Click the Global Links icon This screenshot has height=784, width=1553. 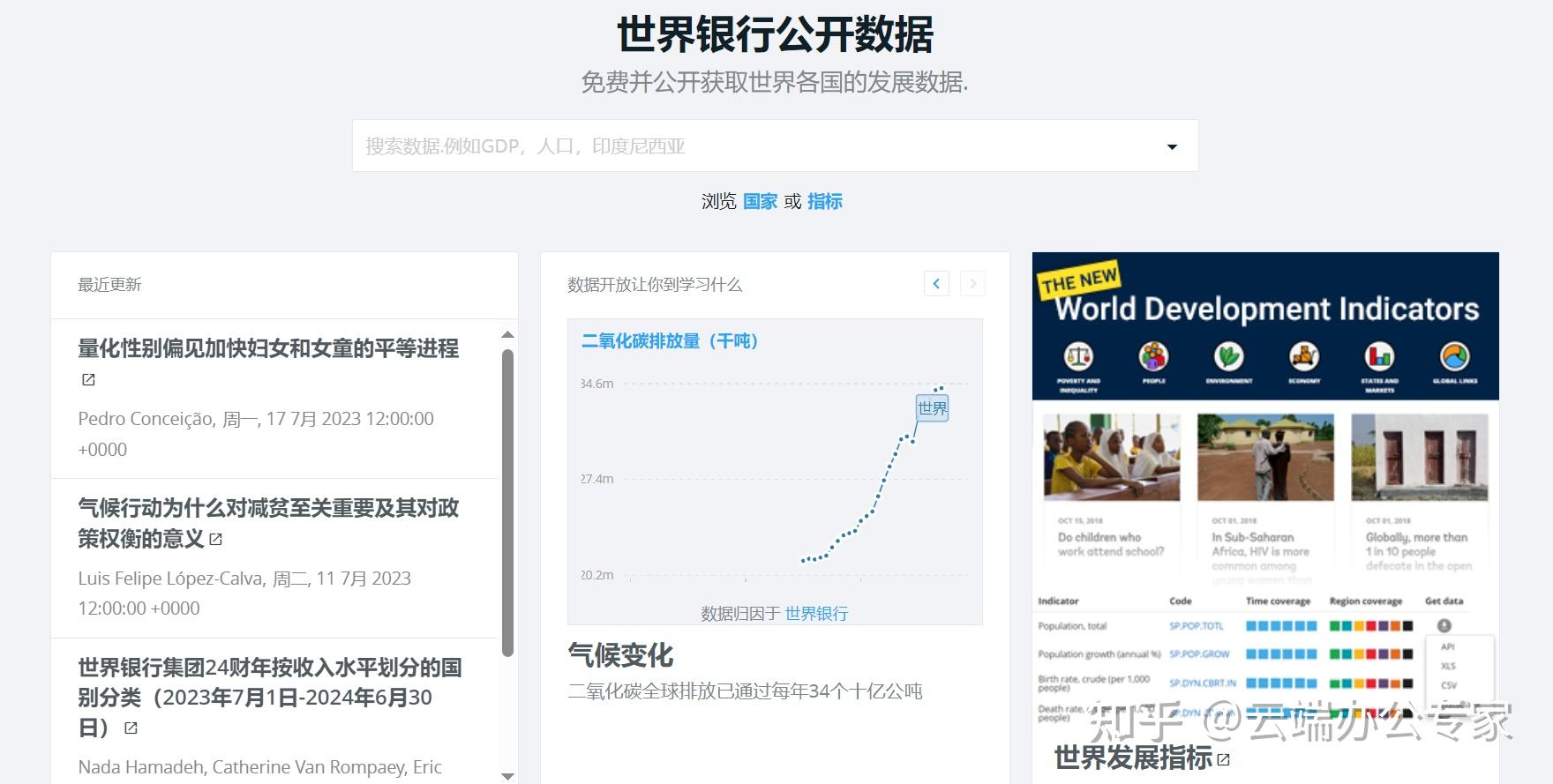point(1455,357)
